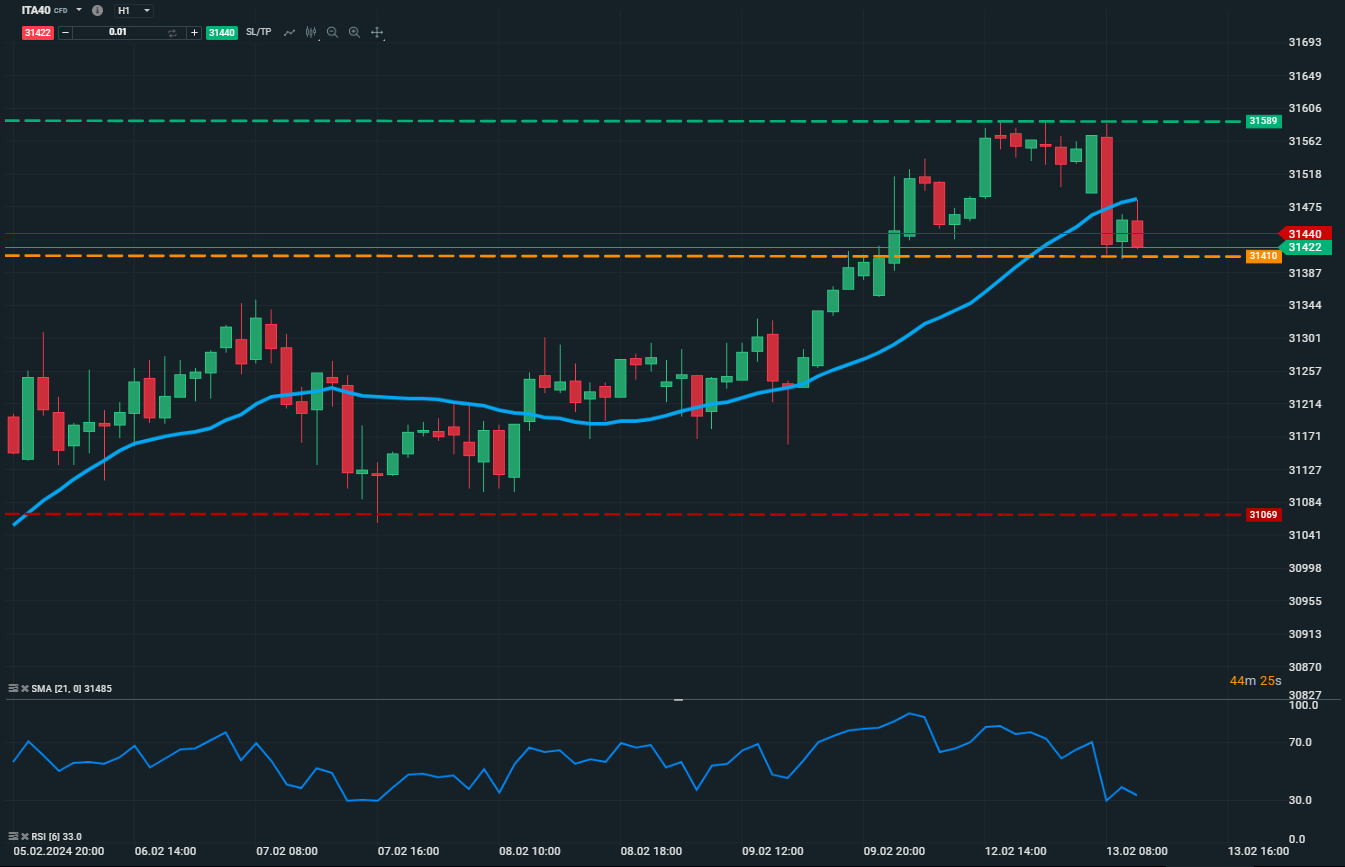Select the 31069 red level label
Image resolution: width=1345 pixels, height=867 pixels.
(x=1263, y=515)
